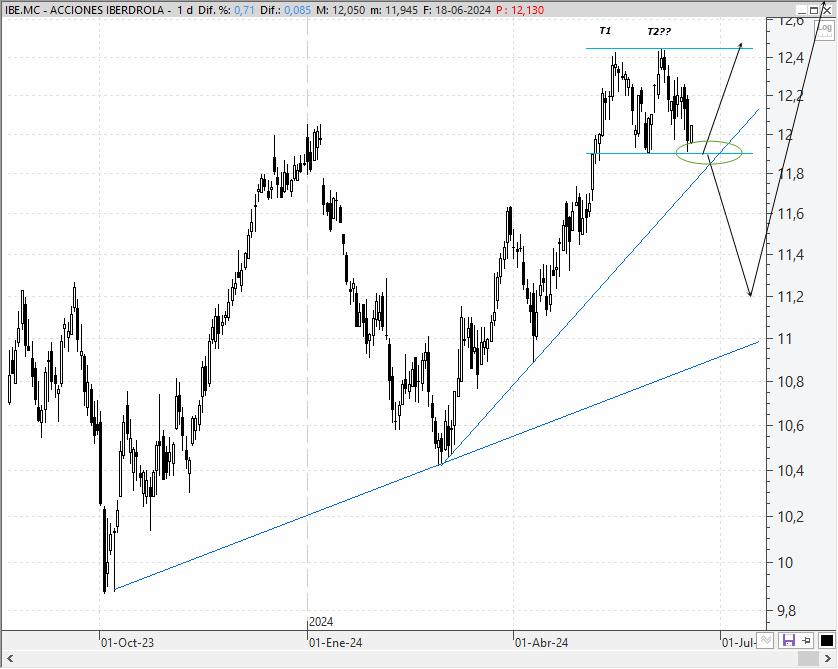Click the '11,2' price axis label
The image size is (838, 669).
point(791,297)
